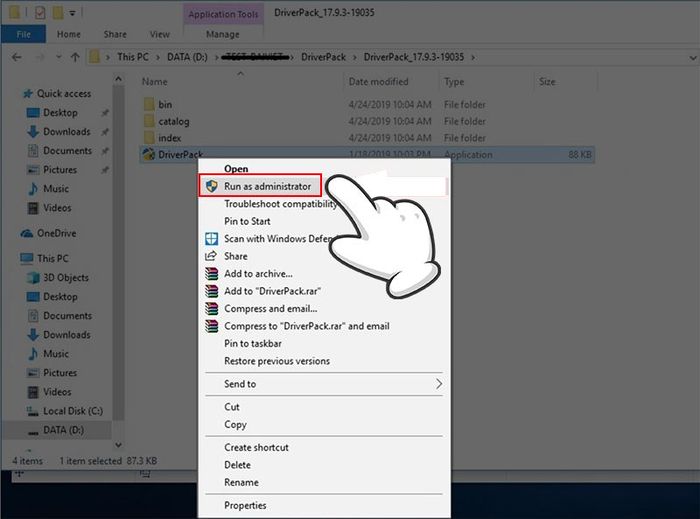Expand the address bar history dropdown
This screenshot has width=700, height=519.
(693, 58)
